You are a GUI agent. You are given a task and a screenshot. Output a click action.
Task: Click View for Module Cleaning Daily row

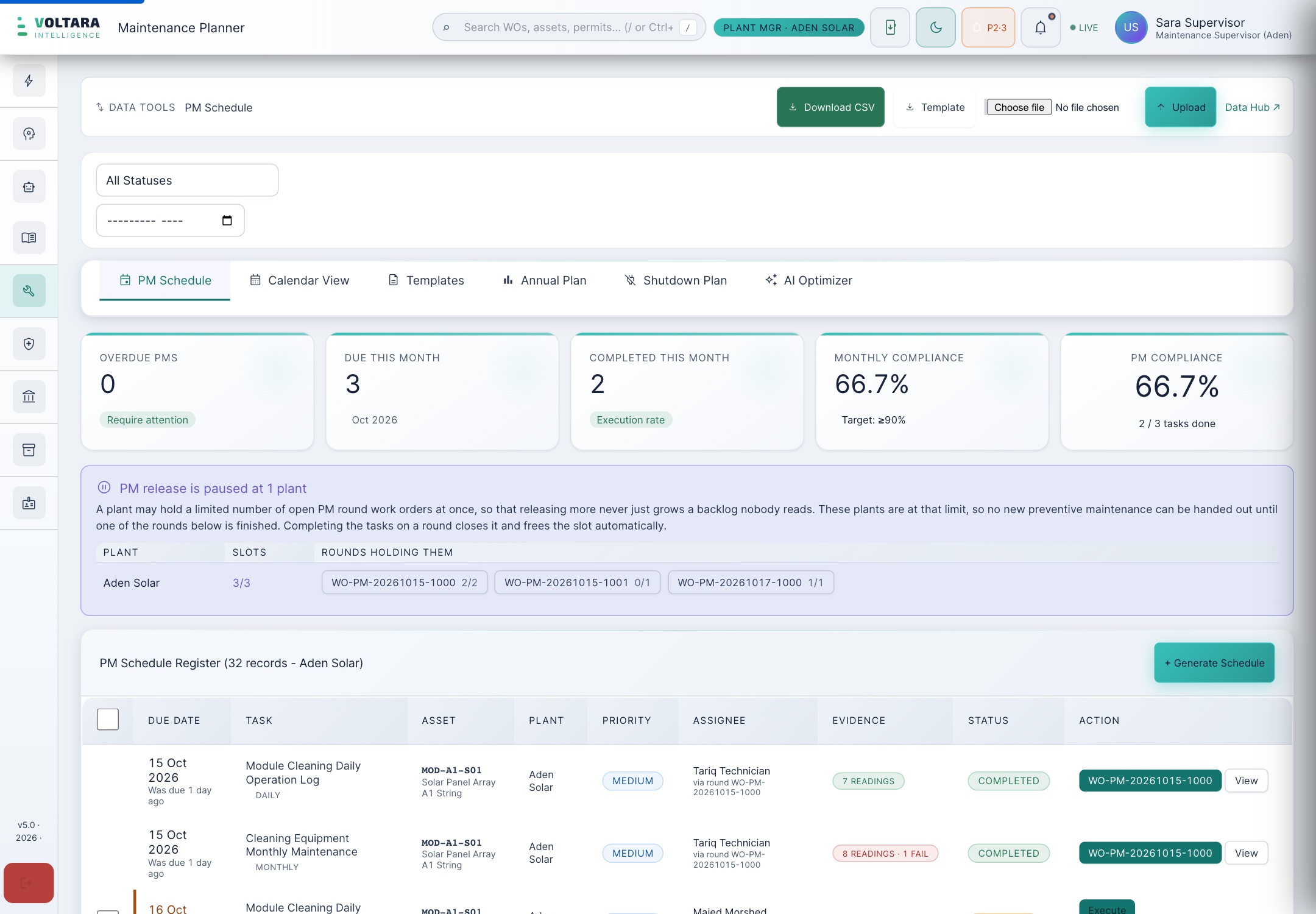(1246, 781)
